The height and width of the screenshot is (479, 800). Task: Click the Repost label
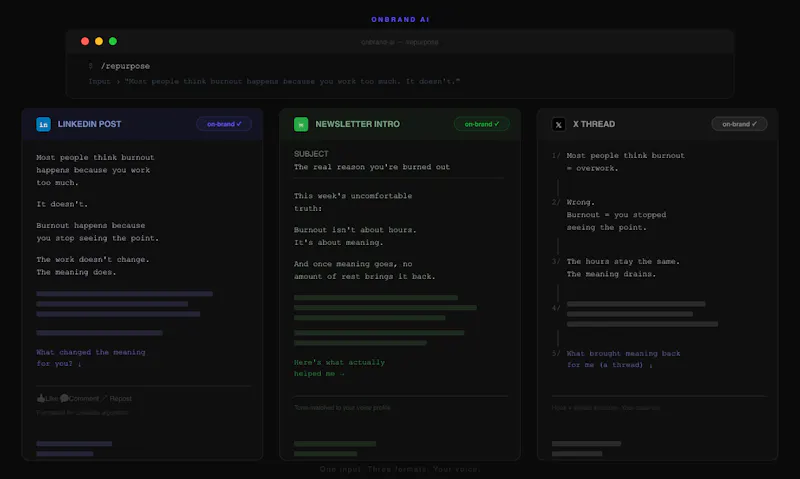click(x=120, y=398)
